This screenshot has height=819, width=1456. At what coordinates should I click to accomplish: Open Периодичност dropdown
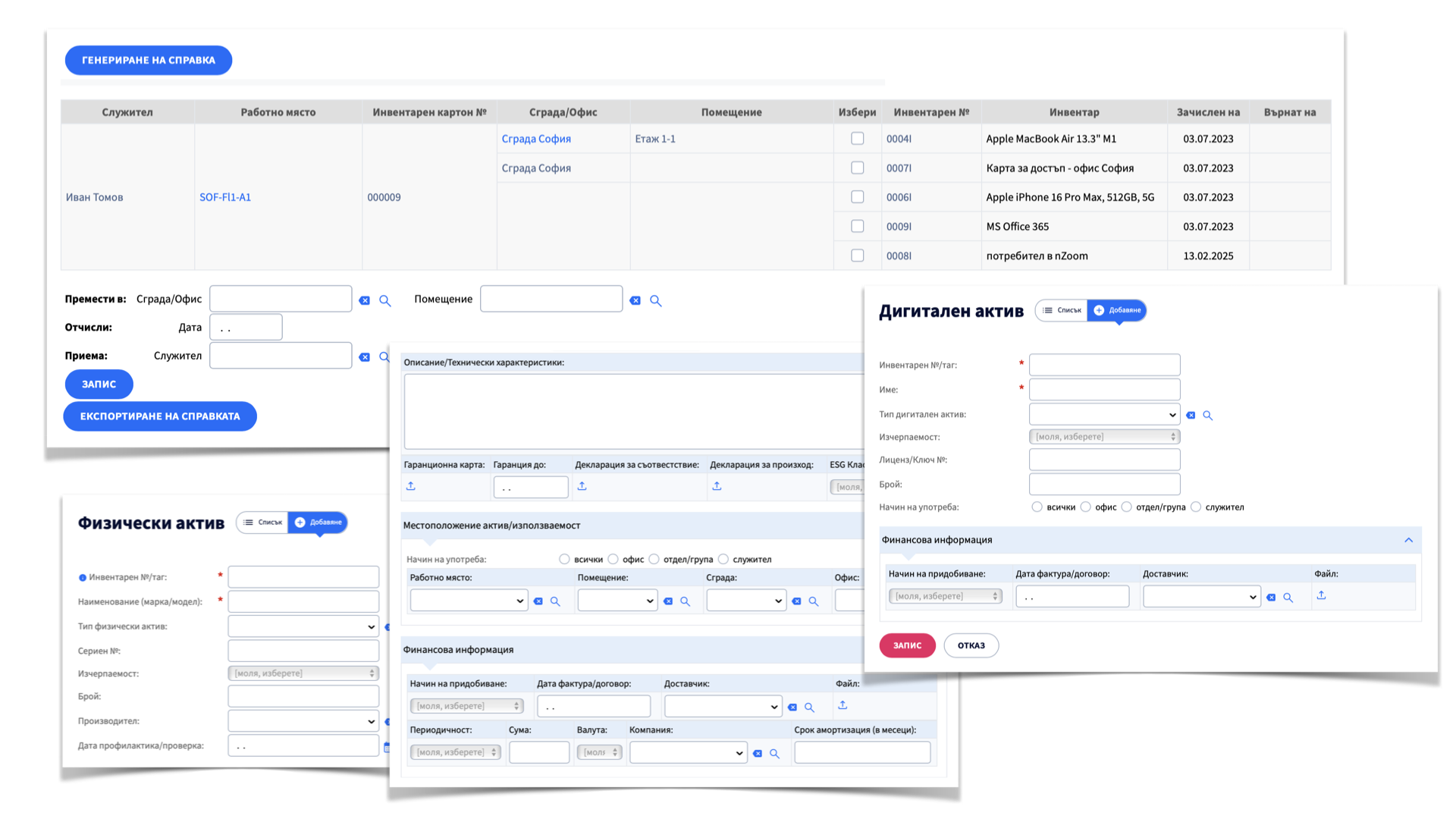(455, 752)
